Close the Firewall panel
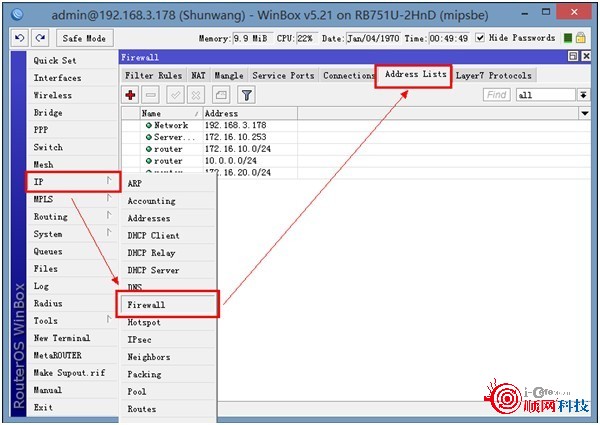The width and height of the screenshot is (600, 425). [x=586, y=57]
